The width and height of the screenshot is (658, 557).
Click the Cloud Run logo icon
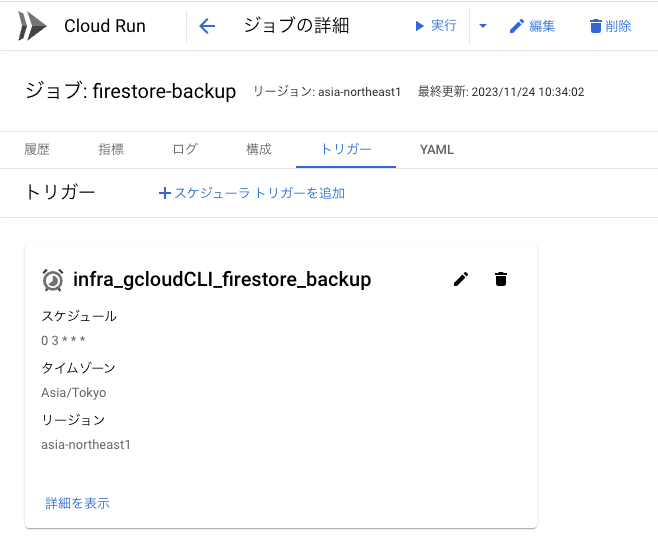point(32,26)
